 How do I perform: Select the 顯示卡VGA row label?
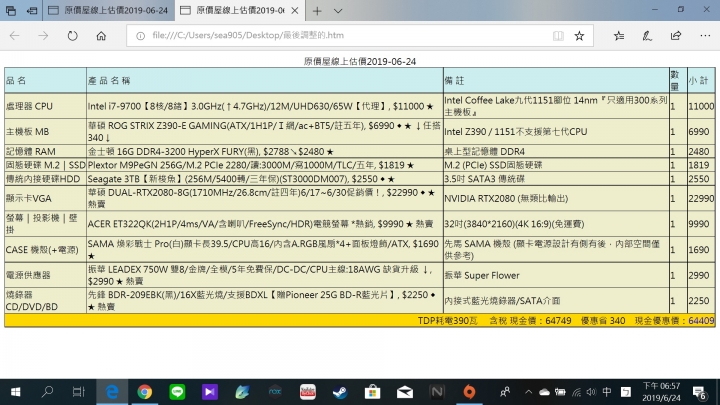coord(28,198)
